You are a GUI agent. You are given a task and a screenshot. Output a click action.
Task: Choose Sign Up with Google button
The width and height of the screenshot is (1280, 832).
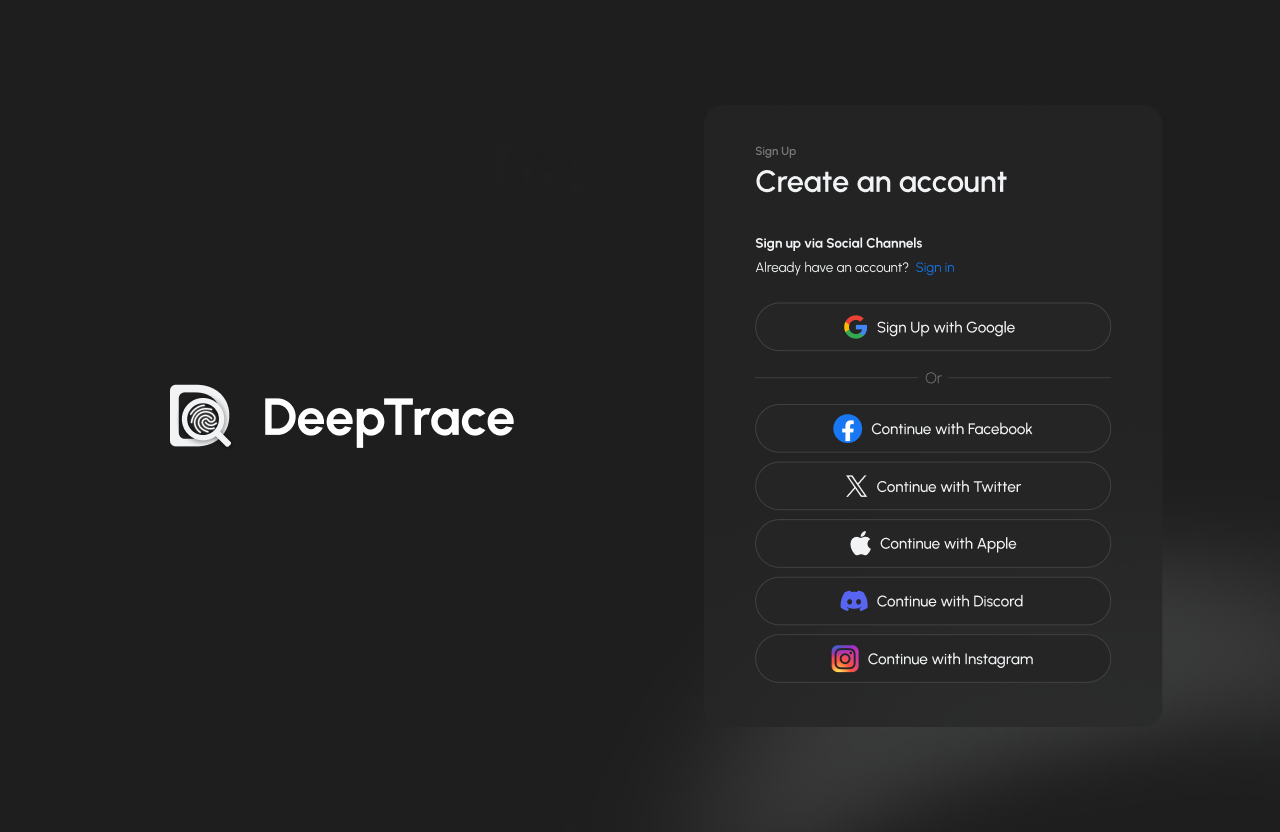933,327
